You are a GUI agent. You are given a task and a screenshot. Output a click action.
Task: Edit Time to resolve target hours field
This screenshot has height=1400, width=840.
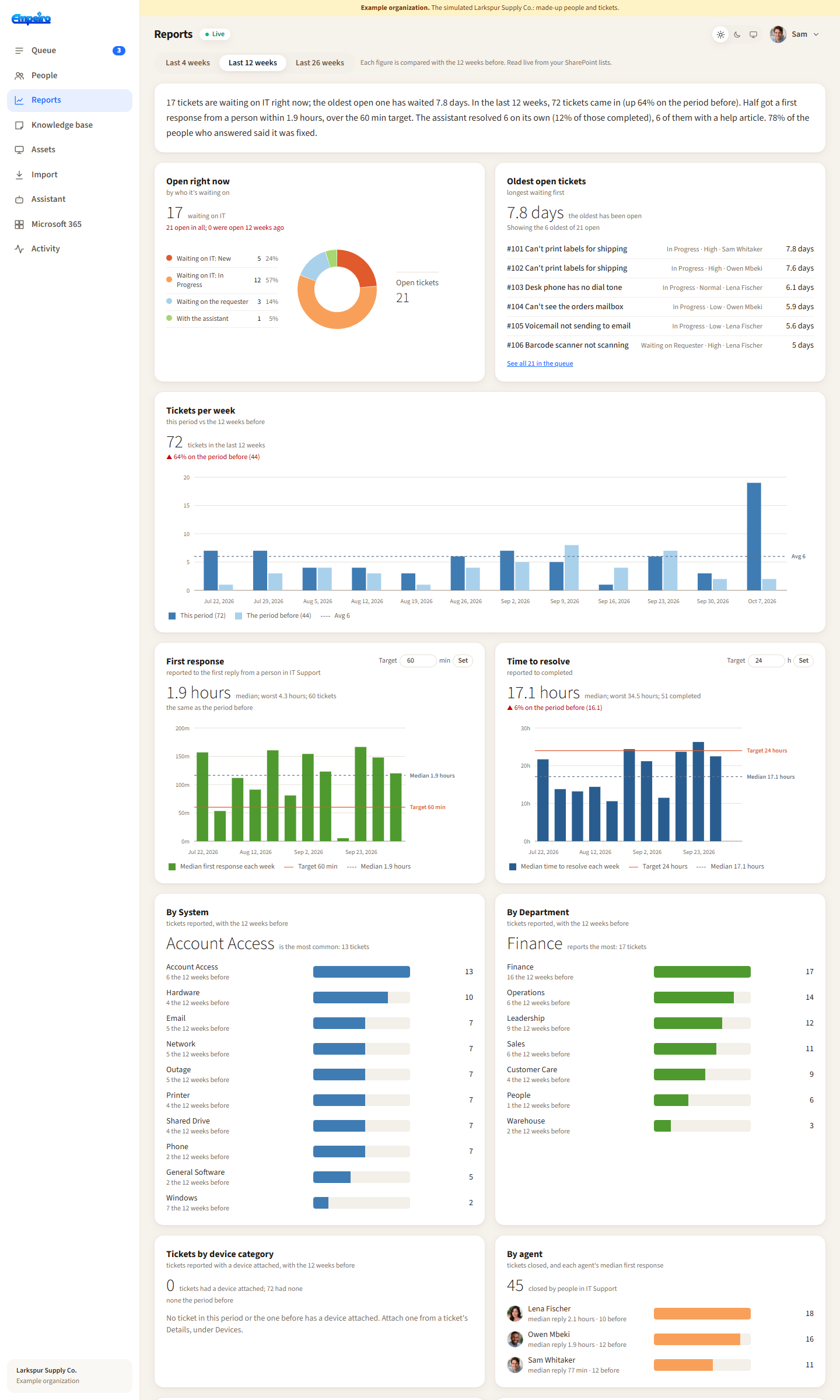coord(766,661)
